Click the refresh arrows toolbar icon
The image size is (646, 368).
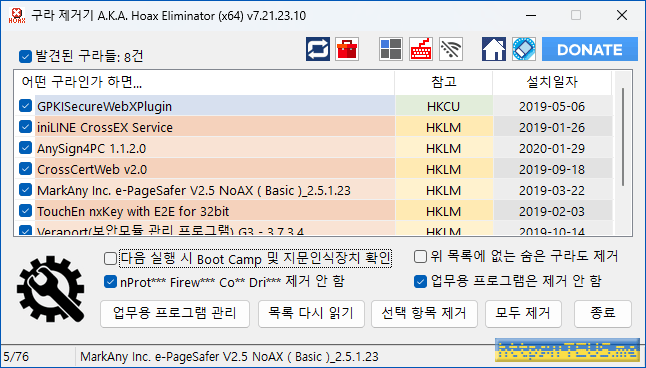point(318,49)
